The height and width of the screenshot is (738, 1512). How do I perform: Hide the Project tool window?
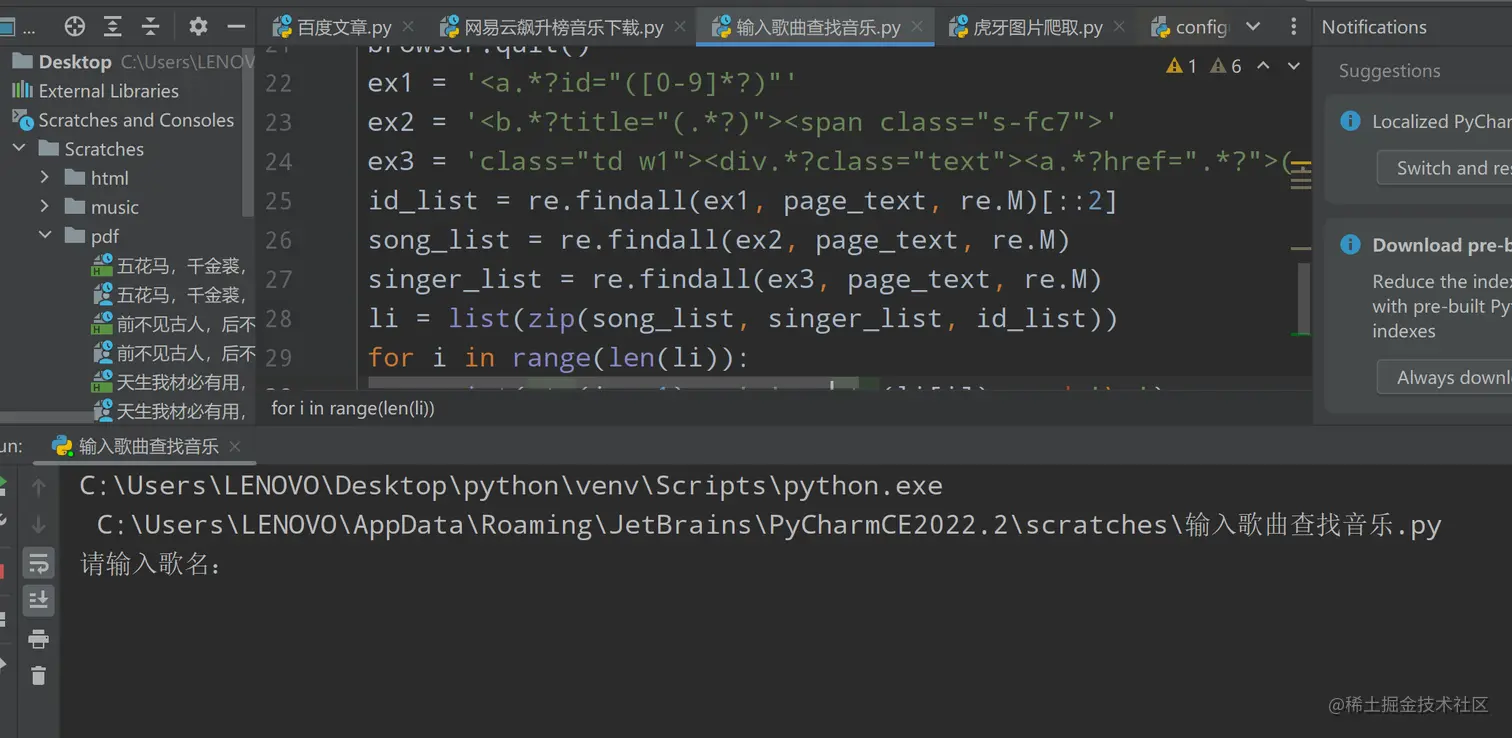[x=237, y=27]
